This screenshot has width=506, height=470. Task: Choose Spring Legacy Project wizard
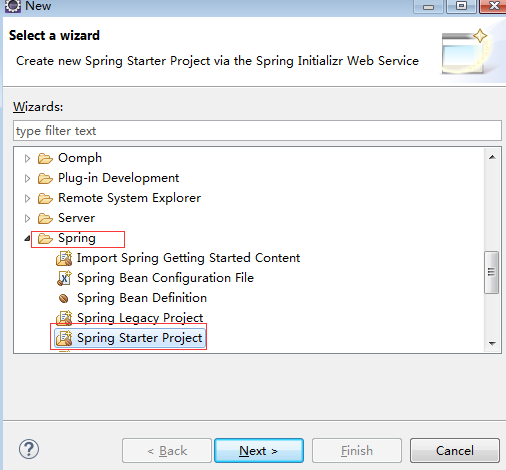(140, 318)
